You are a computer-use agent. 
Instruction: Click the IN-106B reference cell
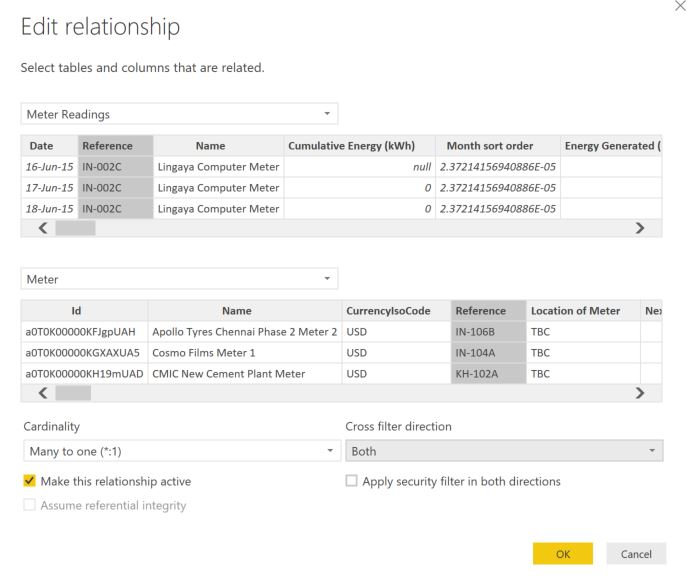pyautogui.click(x=489, y=332)
